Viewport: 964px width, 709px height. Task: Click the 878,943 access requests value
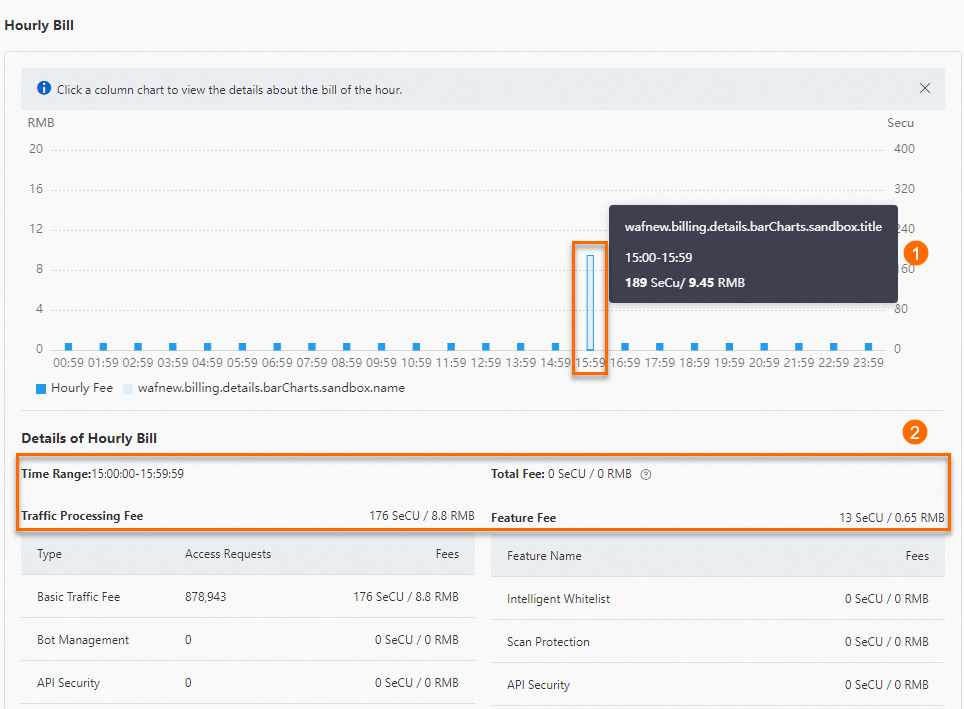coord(205,597)
